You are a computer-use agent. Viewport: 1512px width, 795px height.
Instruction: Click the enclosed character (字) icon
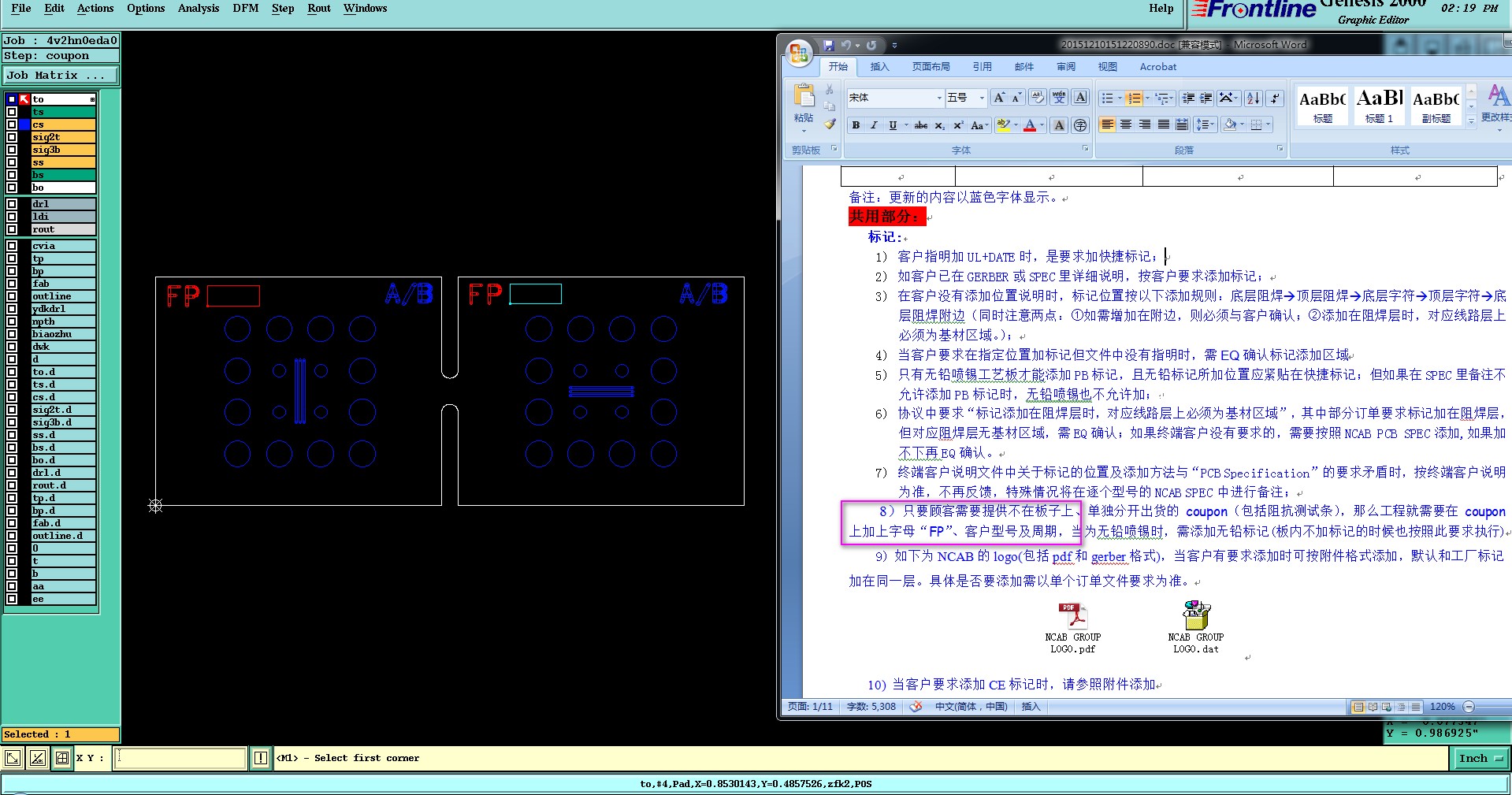pyautogui.click(x=1080, y=125)
